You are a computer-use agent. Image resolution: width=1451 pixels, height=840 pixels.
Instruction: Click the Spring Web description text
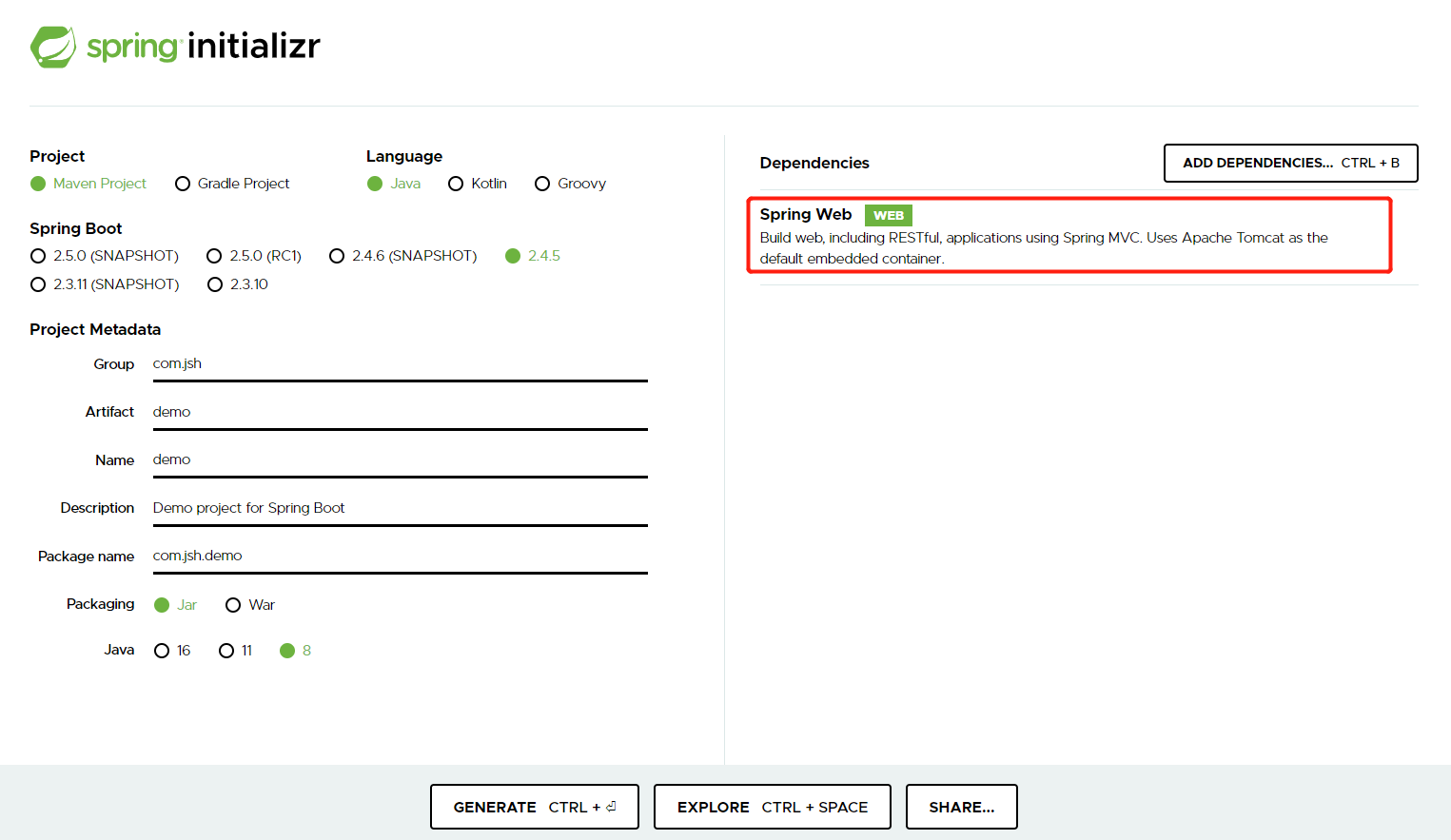[1044, 248]
